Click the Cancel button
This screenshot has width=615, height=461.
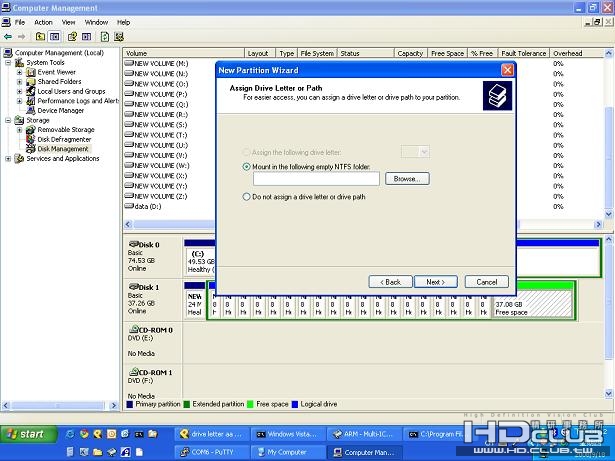[486, 282]
